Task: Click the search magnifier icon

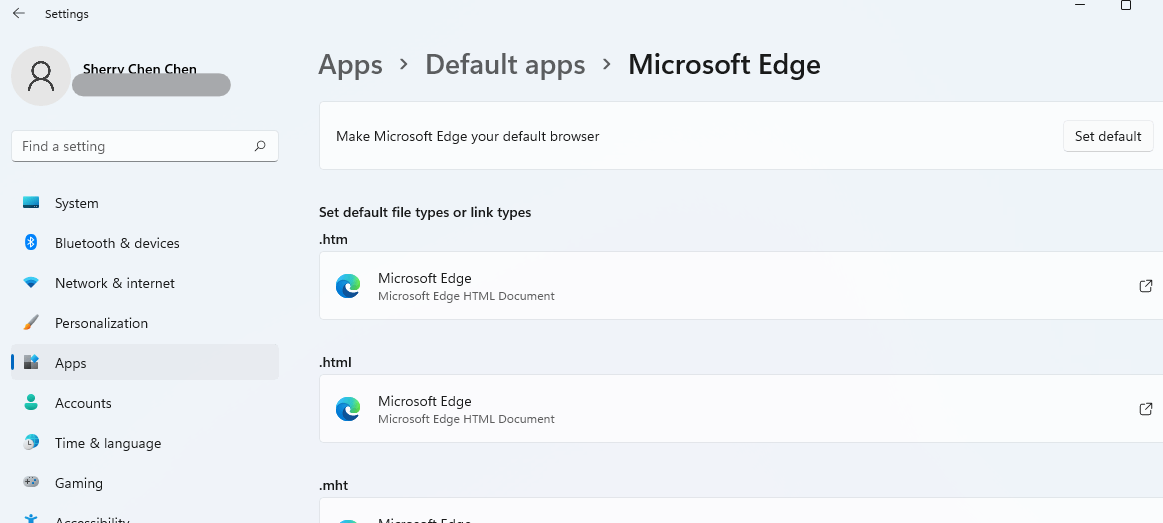Action: point(260,146)
